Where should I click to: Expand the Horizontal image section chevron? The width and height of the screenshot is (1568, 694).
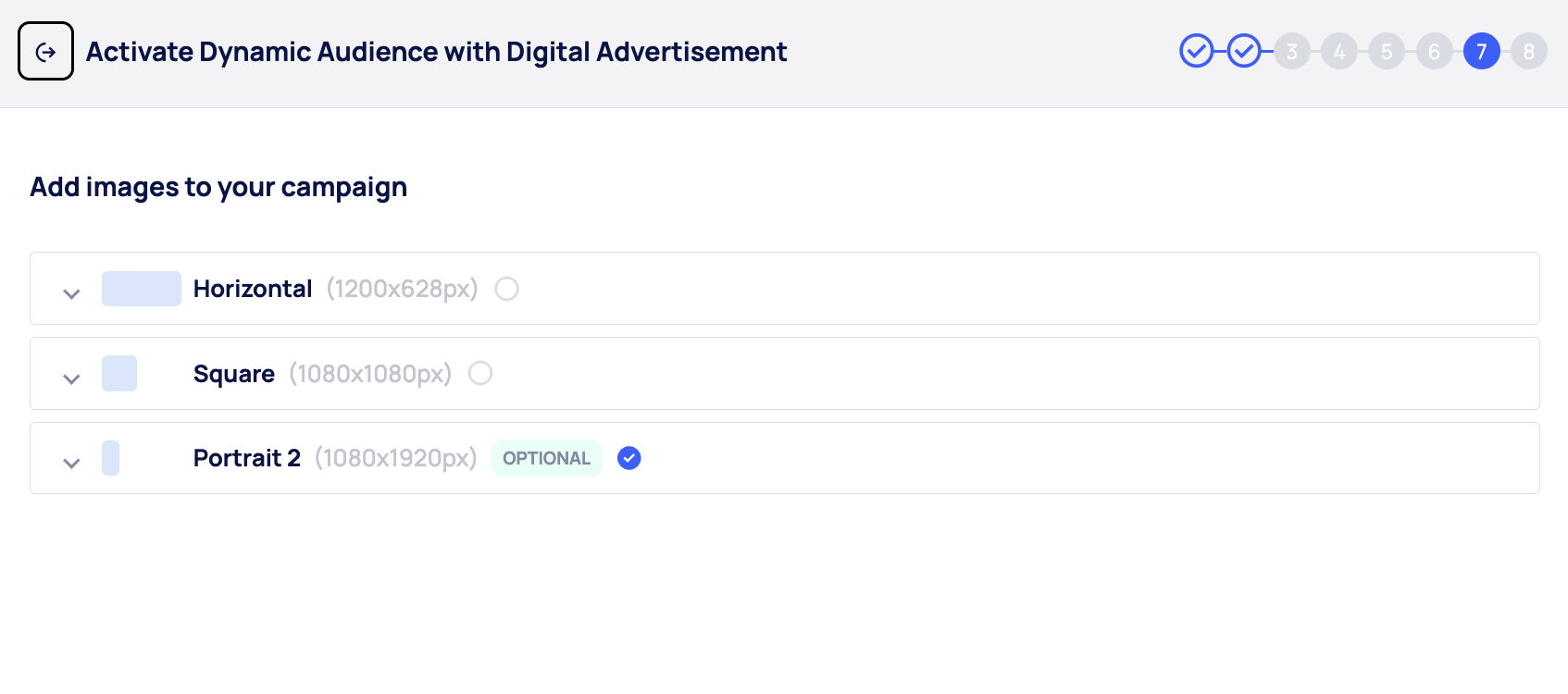[71, 293]
